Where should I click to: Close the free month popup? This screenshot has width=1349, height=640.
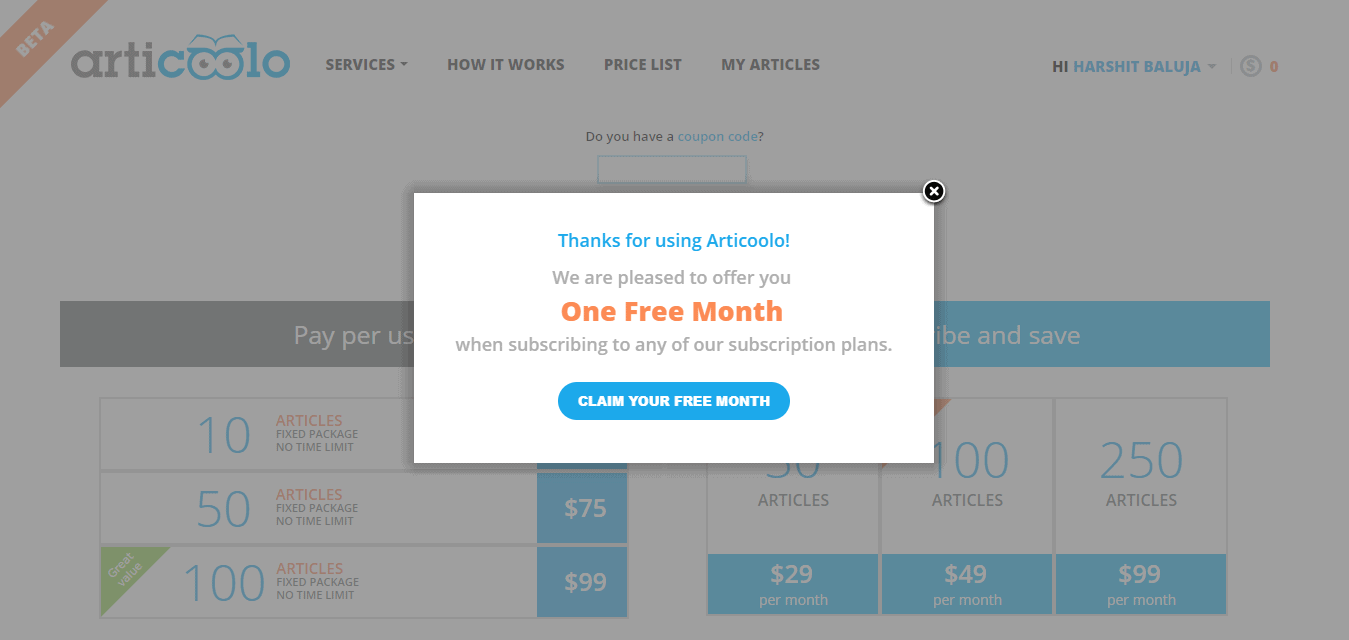(933, 191)
